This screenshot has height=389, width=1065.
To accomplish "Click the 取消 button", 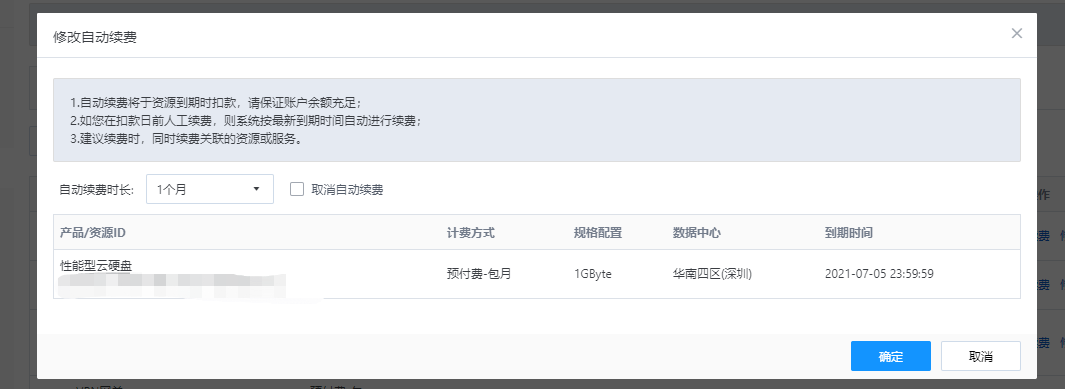I will [x=981, y=356].
